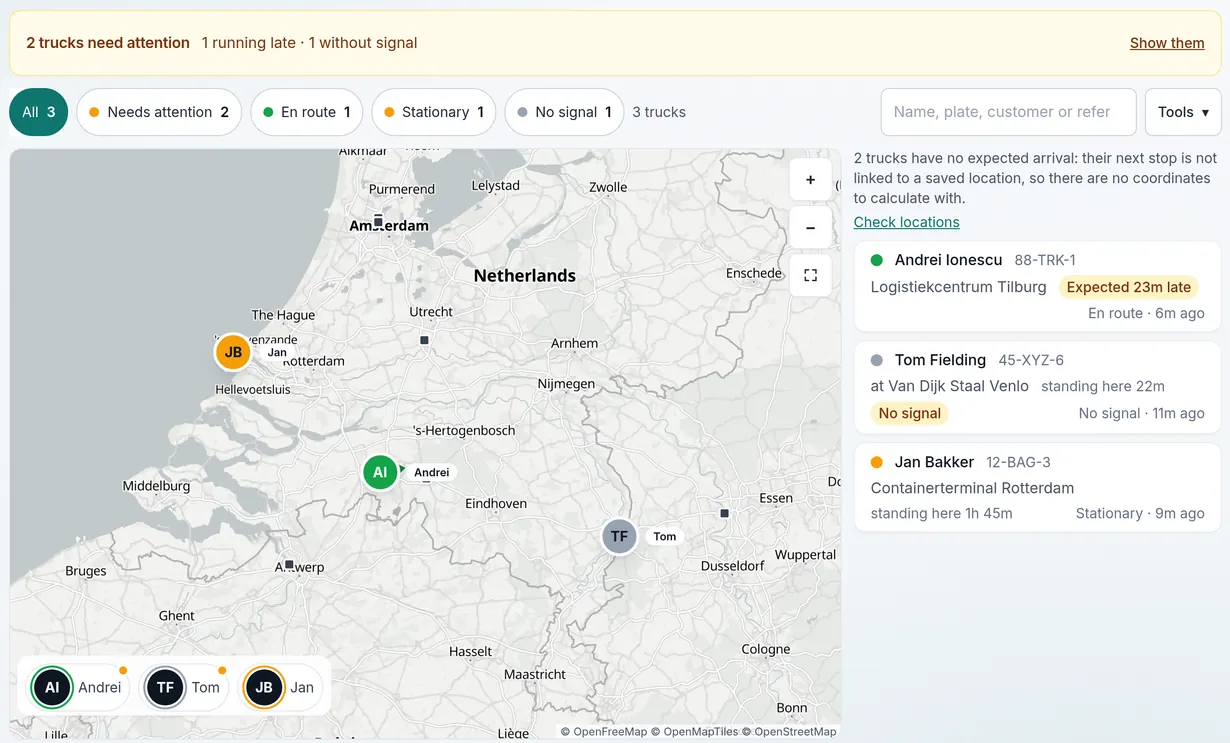Click 'standing here 22m' text
The image size is (1230, 743).
point(1102,386)
